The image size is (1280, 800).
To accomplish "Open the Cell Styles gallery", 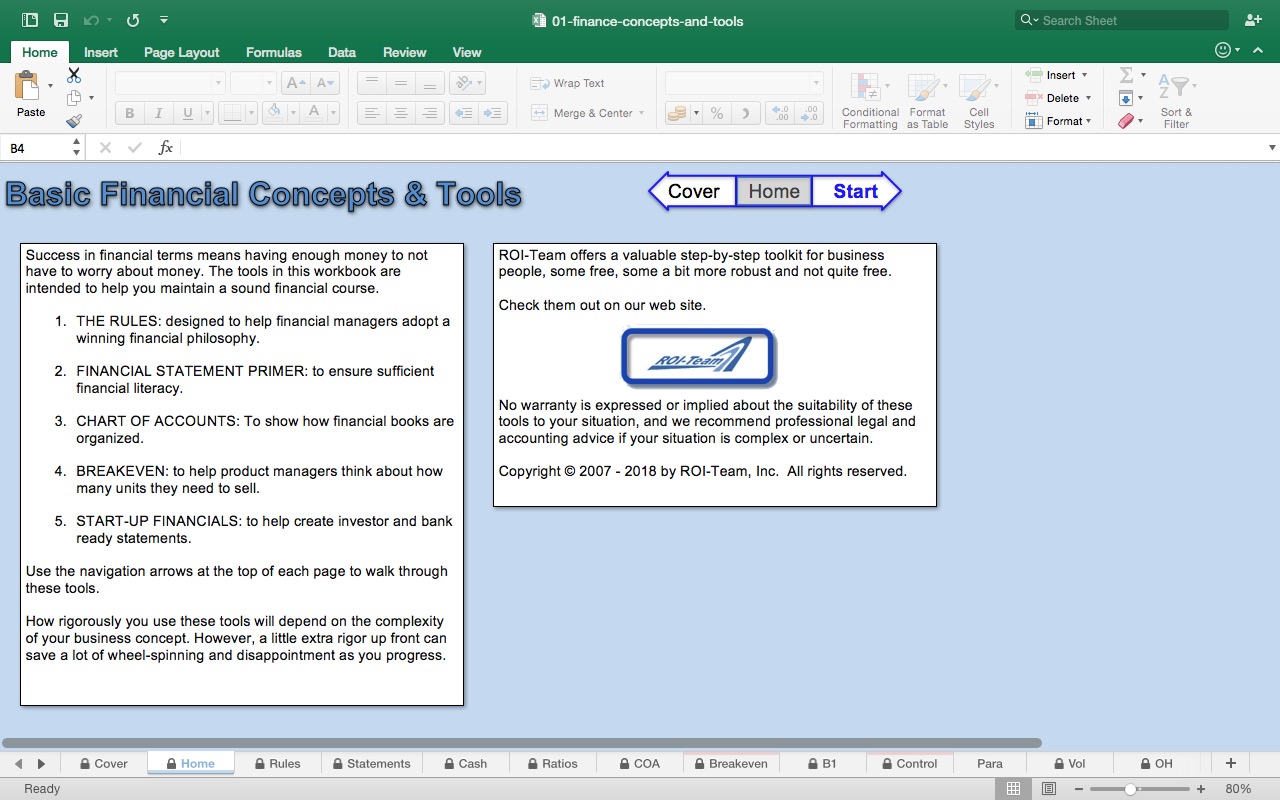I will click(x=978, y=99).
